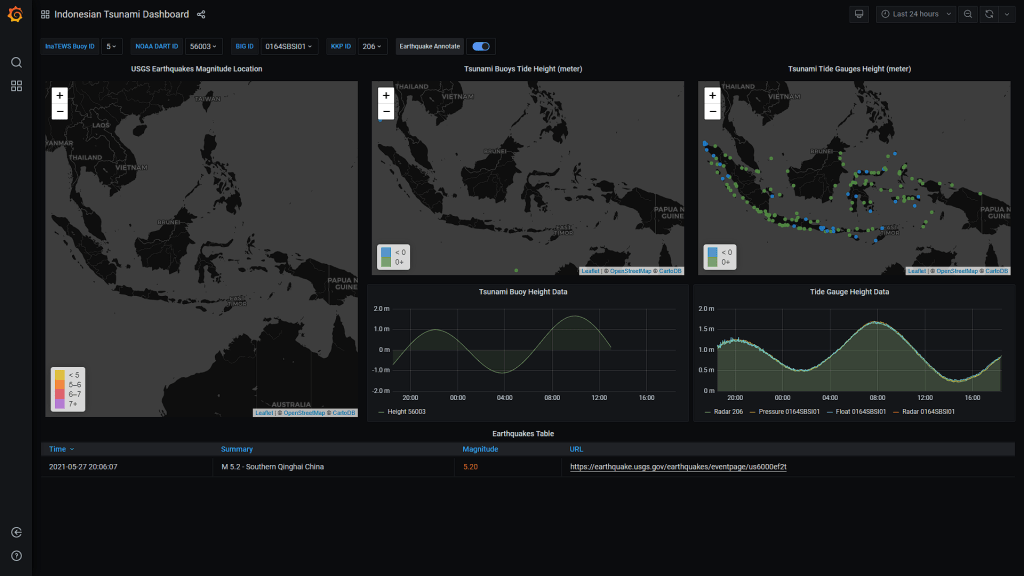Open the Last 24 hours time picker
1024x576 pixels.
pyautogui.click(x=915, y=14)
